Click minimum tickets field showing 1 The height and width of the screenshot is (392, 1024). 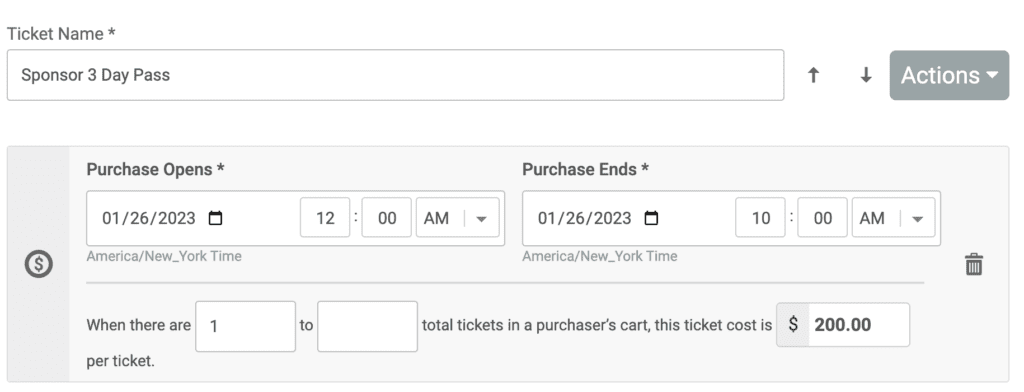click(246, 326)
